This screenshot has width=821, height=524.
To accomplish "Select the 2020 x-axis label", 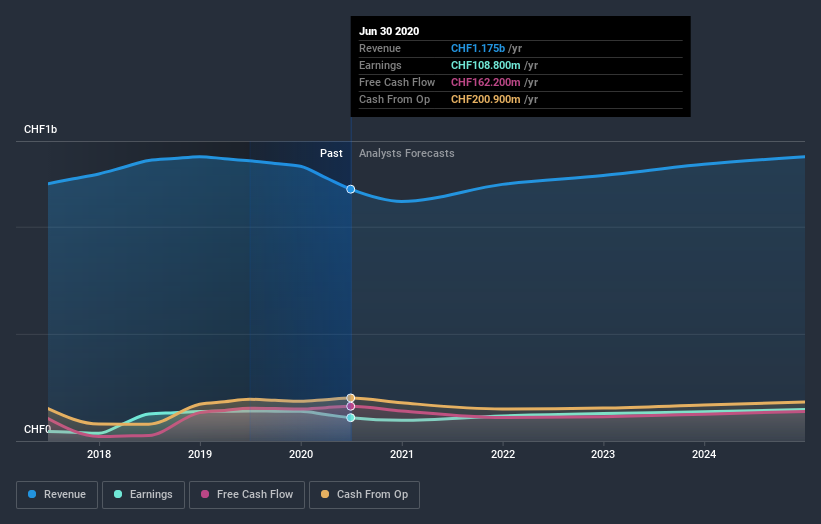I will click(x=301, y=454).
